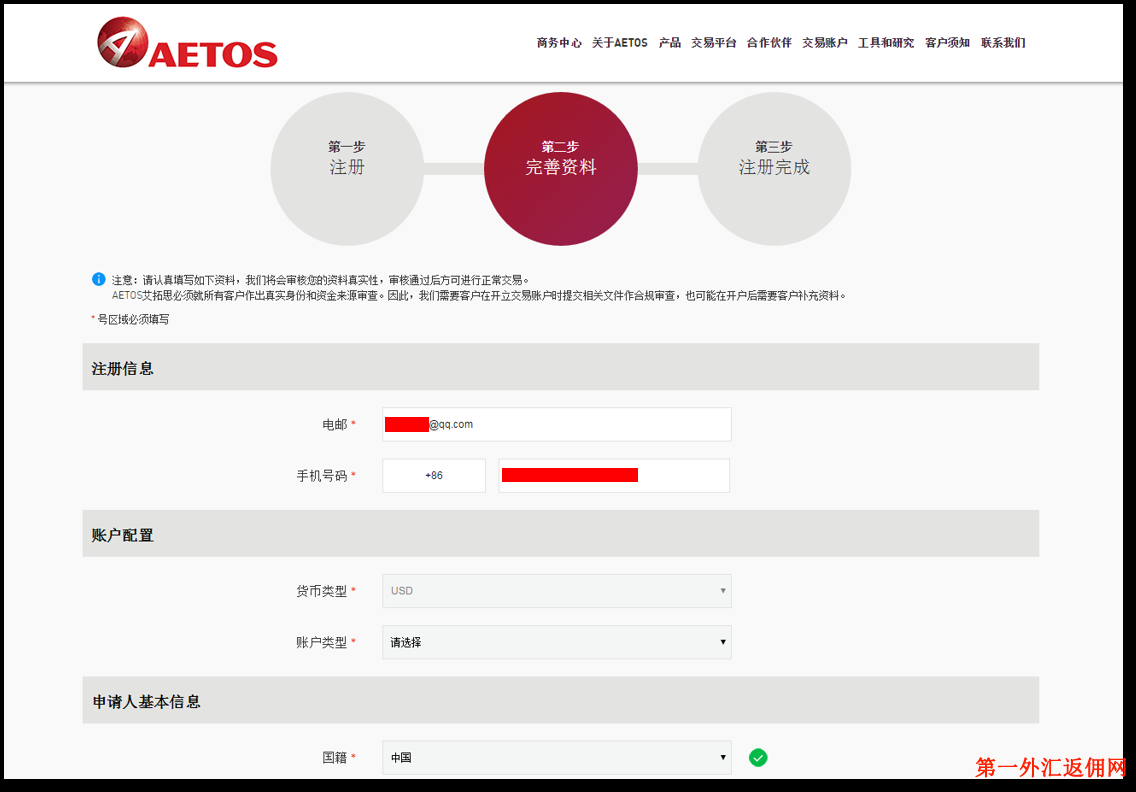This screenshot has width=1136, height=792.
Task: Click the 账户配置 section header text
Action: [122, 535]
